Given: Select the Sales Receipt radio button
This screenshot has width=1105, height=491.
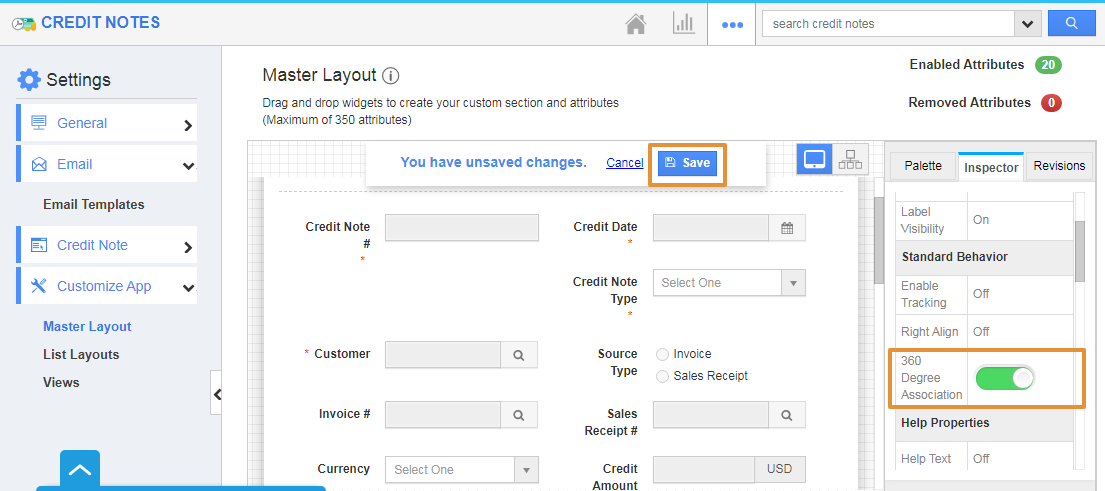Looking at the screenshot, I should [x=662, y=376].
